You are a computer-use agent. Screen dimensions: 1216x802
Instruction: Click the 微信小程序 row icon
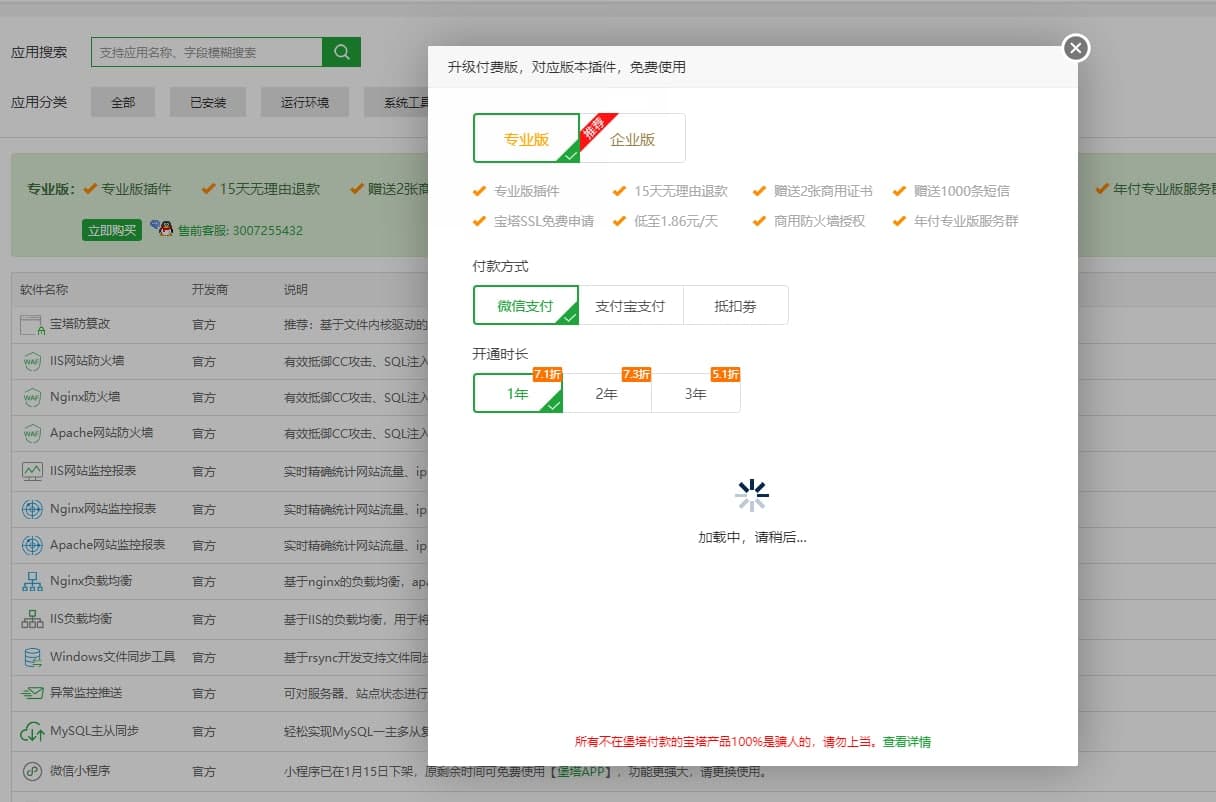click(32, 771)
